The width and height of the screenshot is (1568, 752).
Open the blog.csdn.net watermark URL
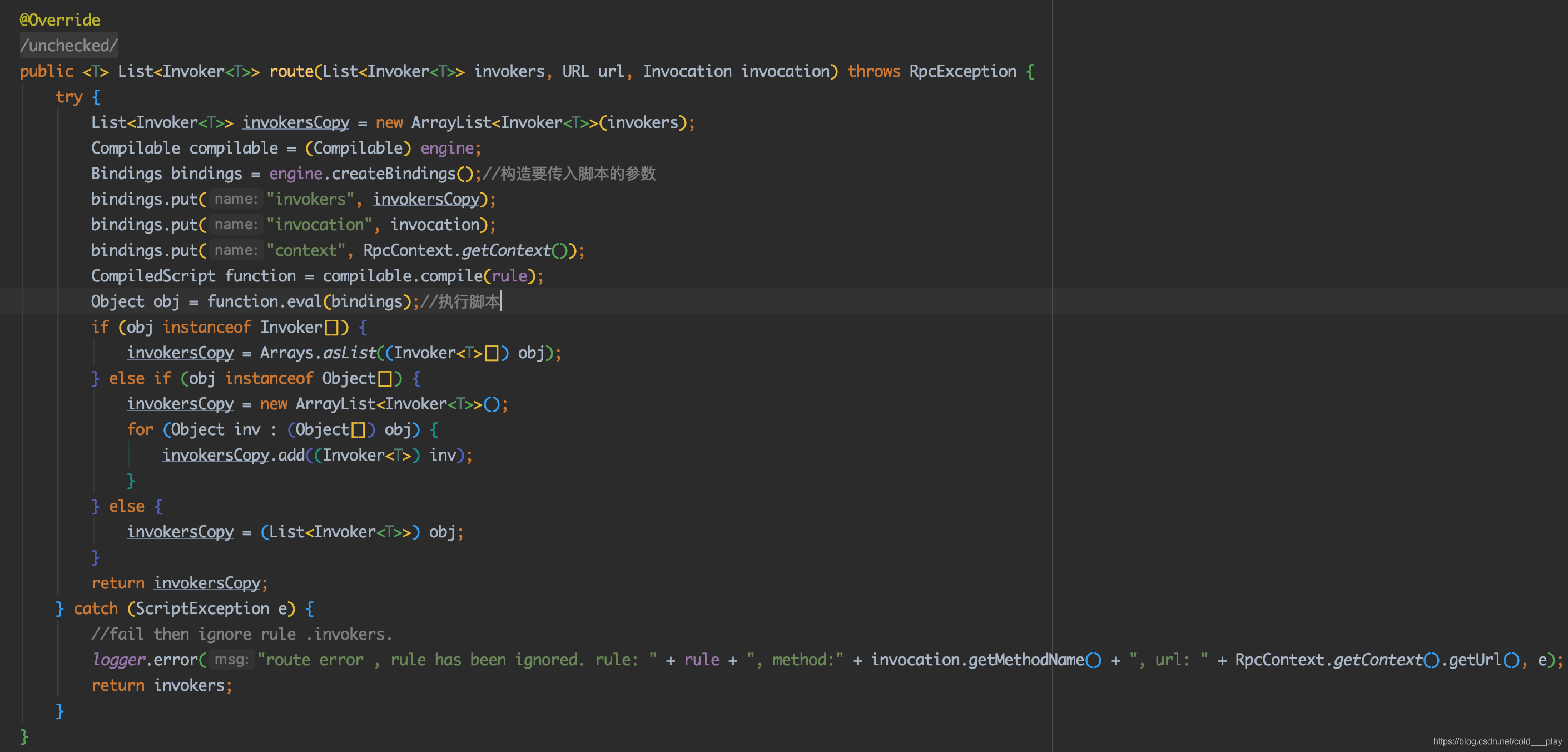(x=1497, y=741)
